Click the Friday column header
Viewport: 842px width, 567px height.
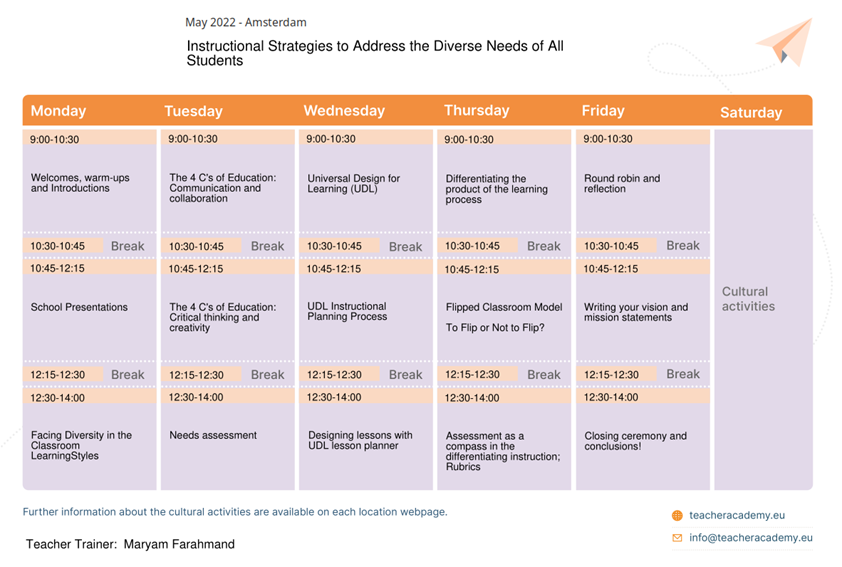[x=603, y=111]
